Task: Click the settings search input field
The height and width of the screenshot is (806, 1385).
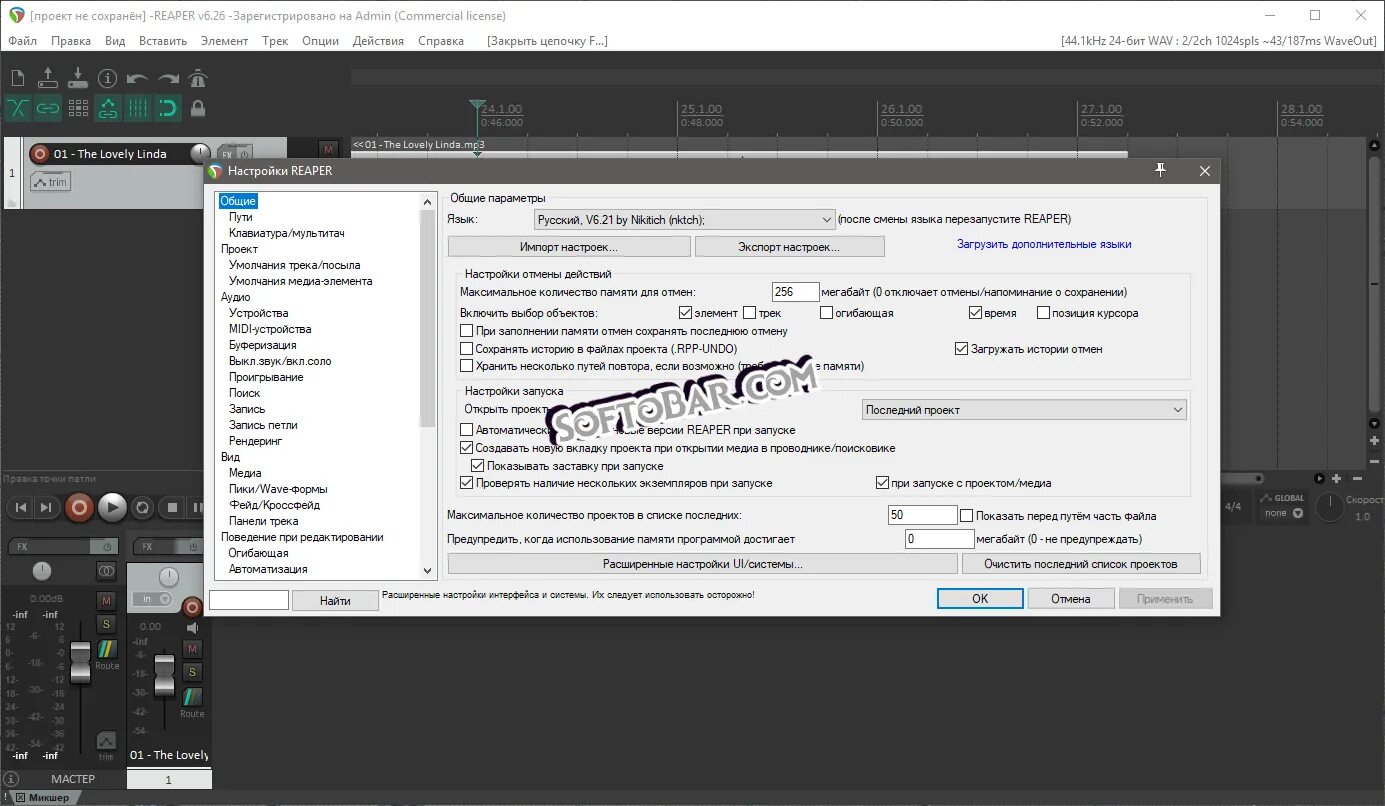Action: (x=249, y=600)
